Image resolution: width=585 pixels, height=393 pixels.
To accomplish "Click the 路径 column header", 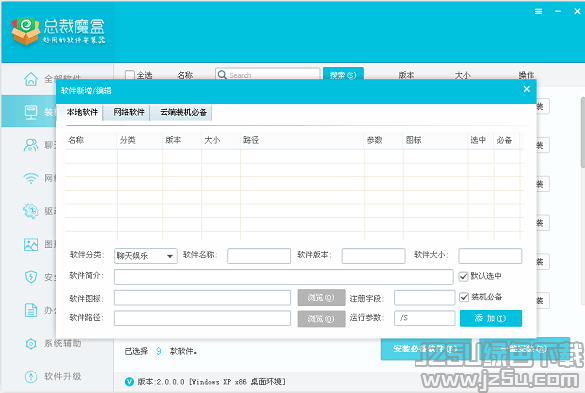I will 302,140.
